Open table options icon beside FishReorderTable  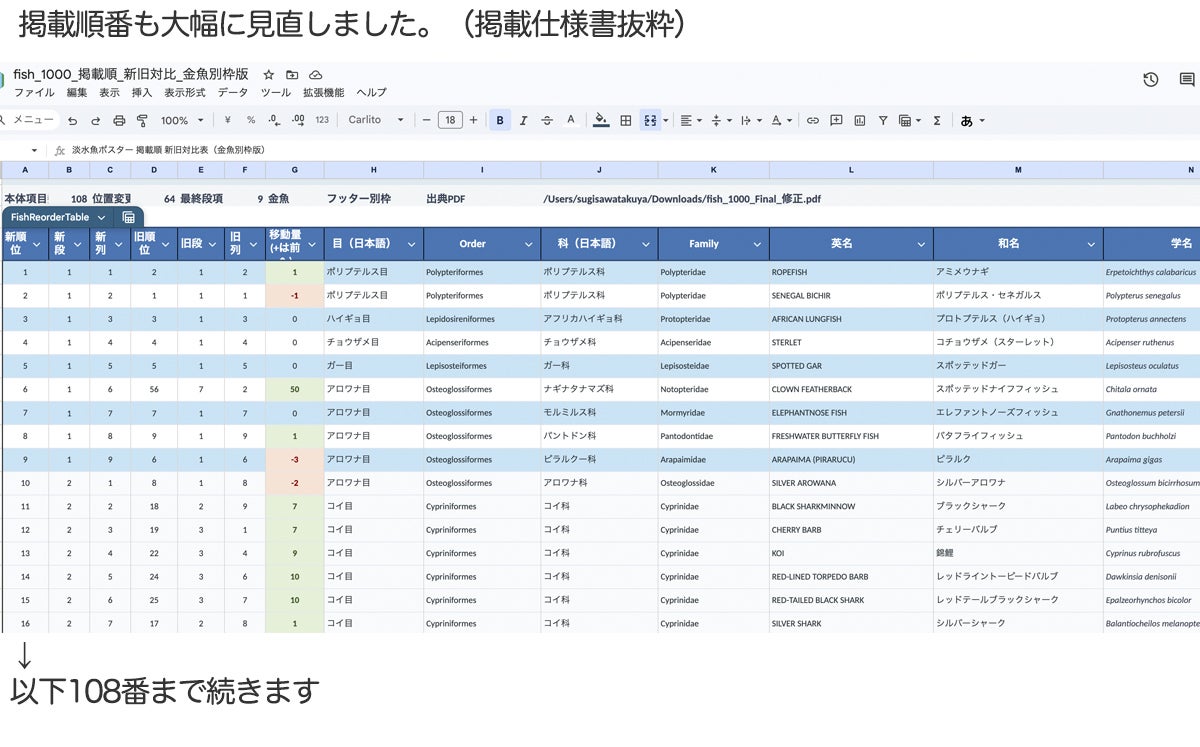pos(129,217)
